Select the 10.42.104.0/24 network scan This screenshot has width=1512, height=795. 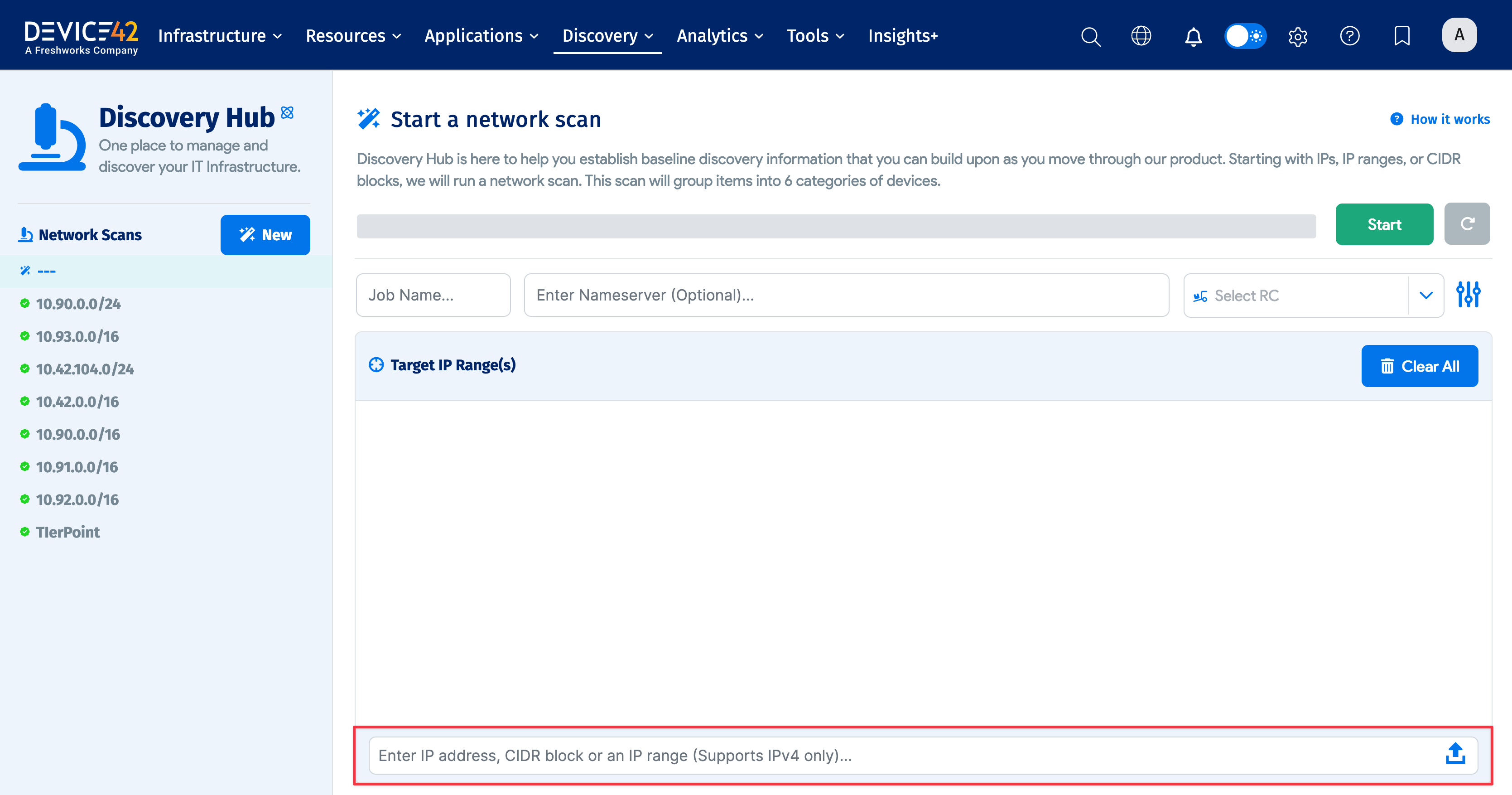(x=85, y=369)
